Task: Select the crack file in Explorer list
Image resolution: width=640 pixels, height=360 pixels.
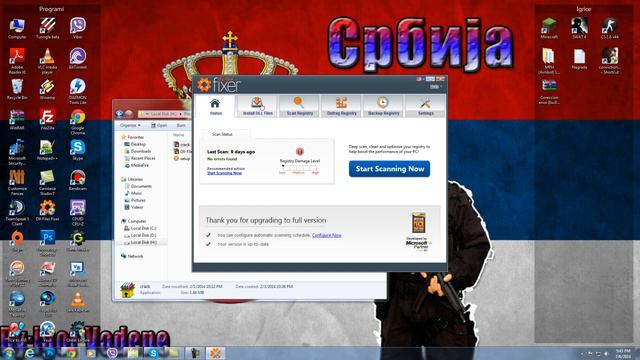Action: (x=182, y=144)
